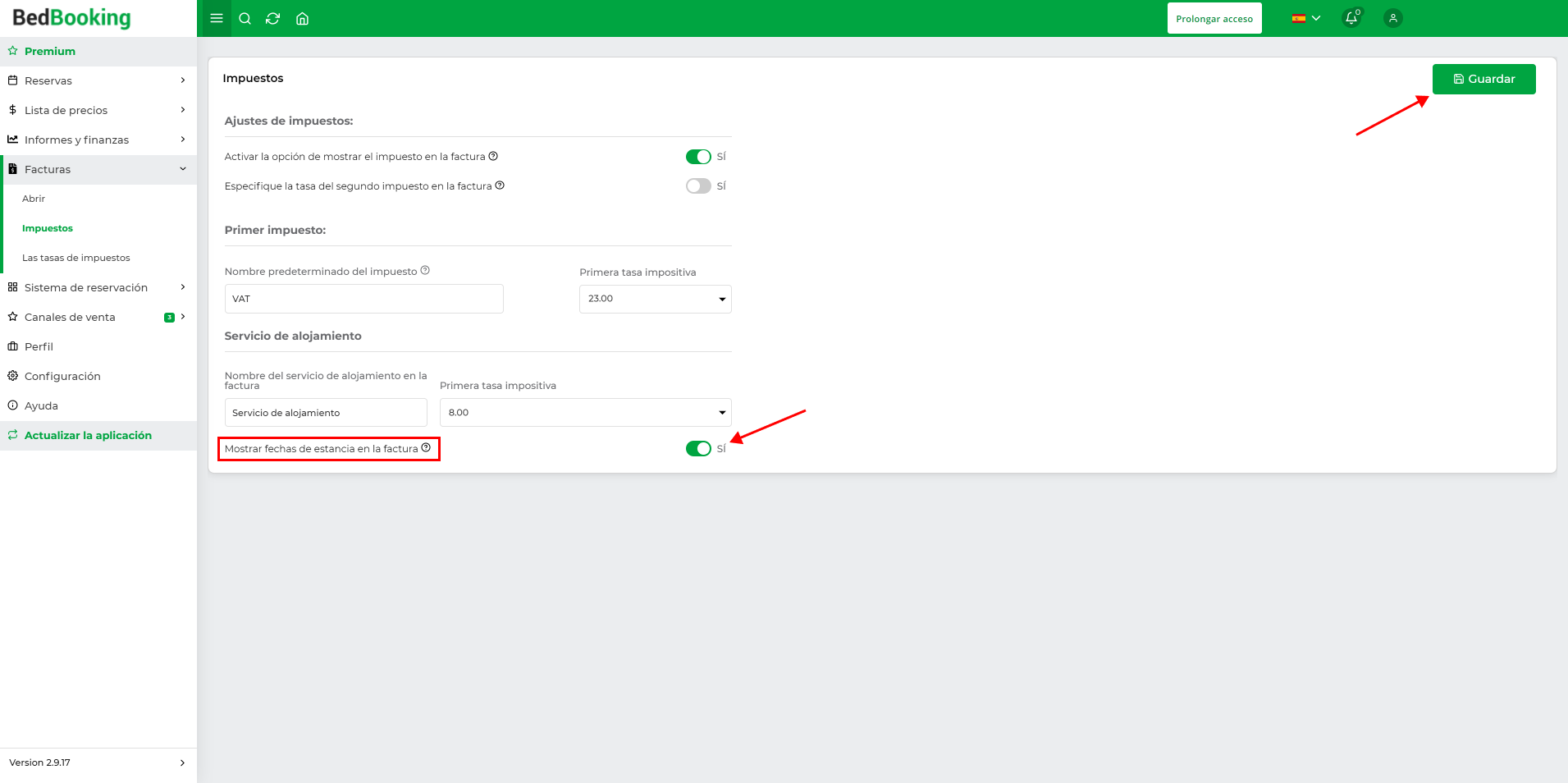This screenshot has height=783, width=1568.
Task: Click the Guardar button
Action: [1483, 78]
